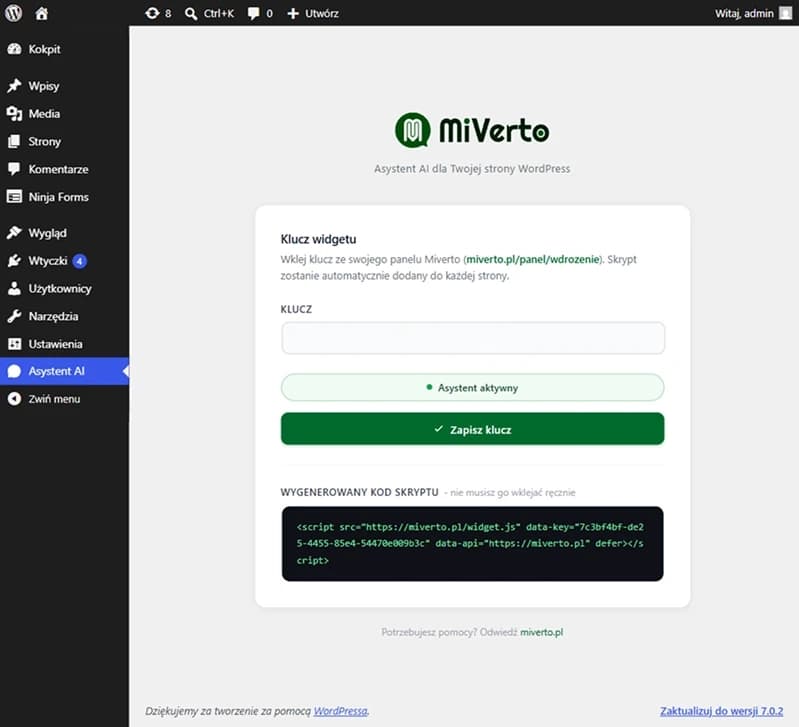
Task: Click the Miverto logo emblem
Action: pyautogui.click(x=413, y=130)
